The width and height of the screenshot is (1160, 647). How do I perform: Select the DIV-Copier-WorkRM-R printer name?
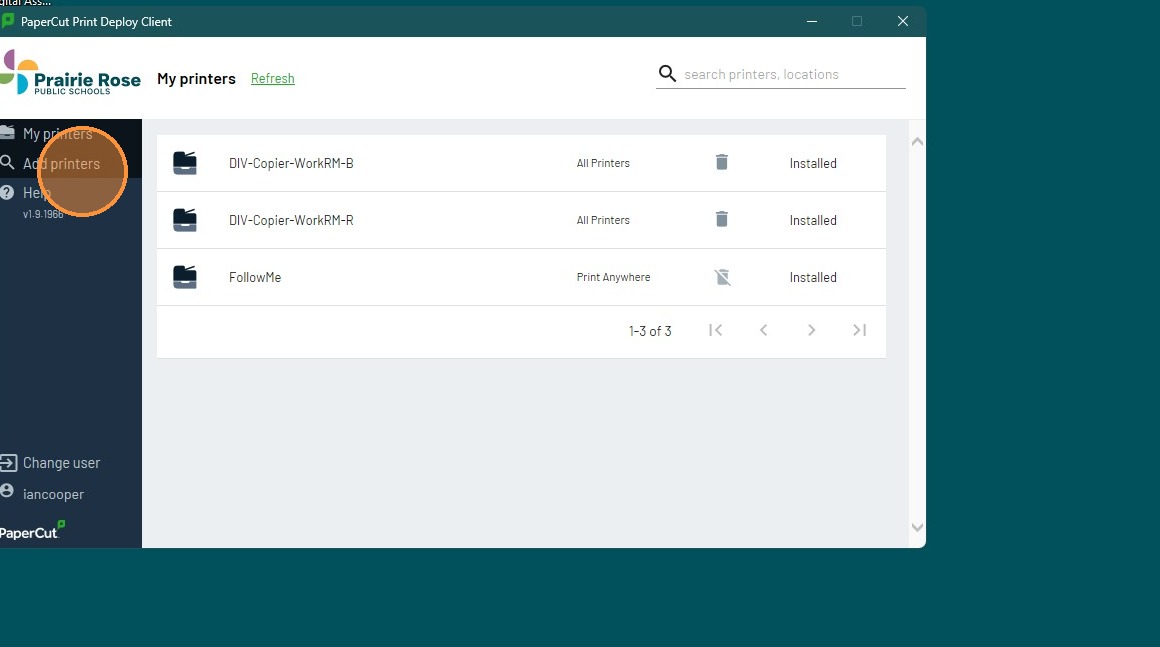pyautogui.click(x=291, y=220)
